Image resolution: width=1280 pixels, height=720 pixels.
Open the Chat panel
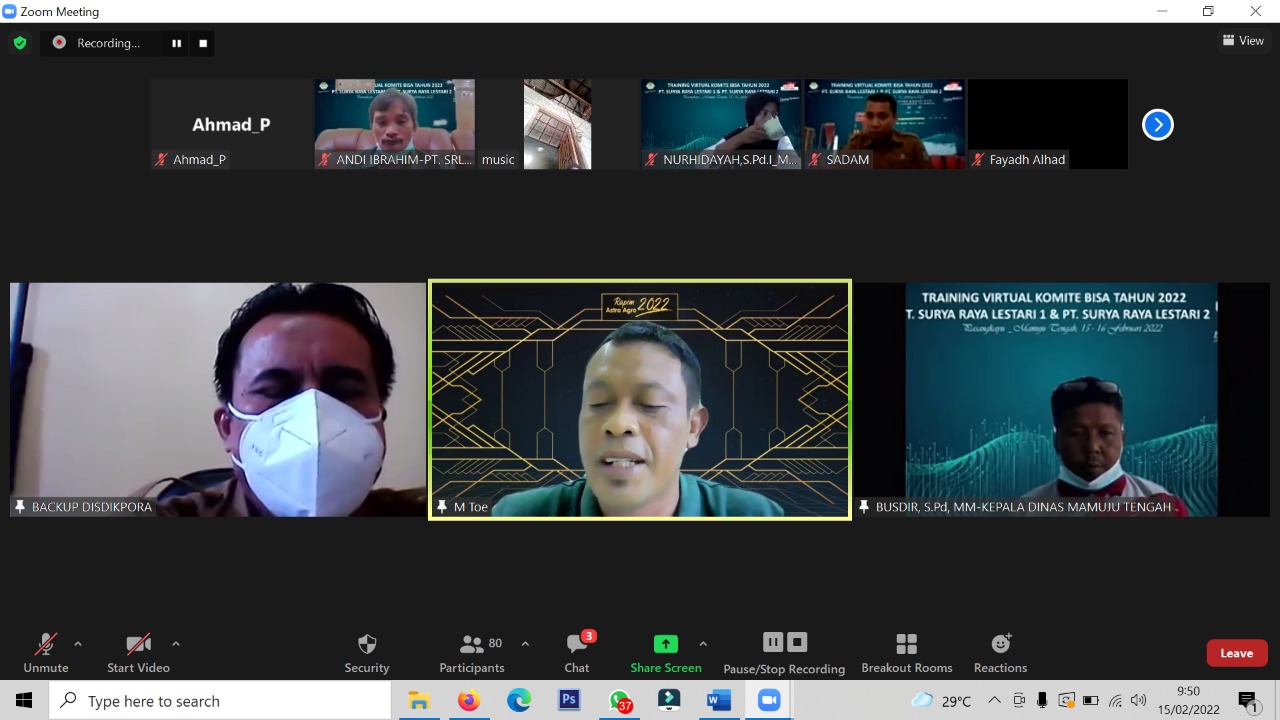[577, 652]
